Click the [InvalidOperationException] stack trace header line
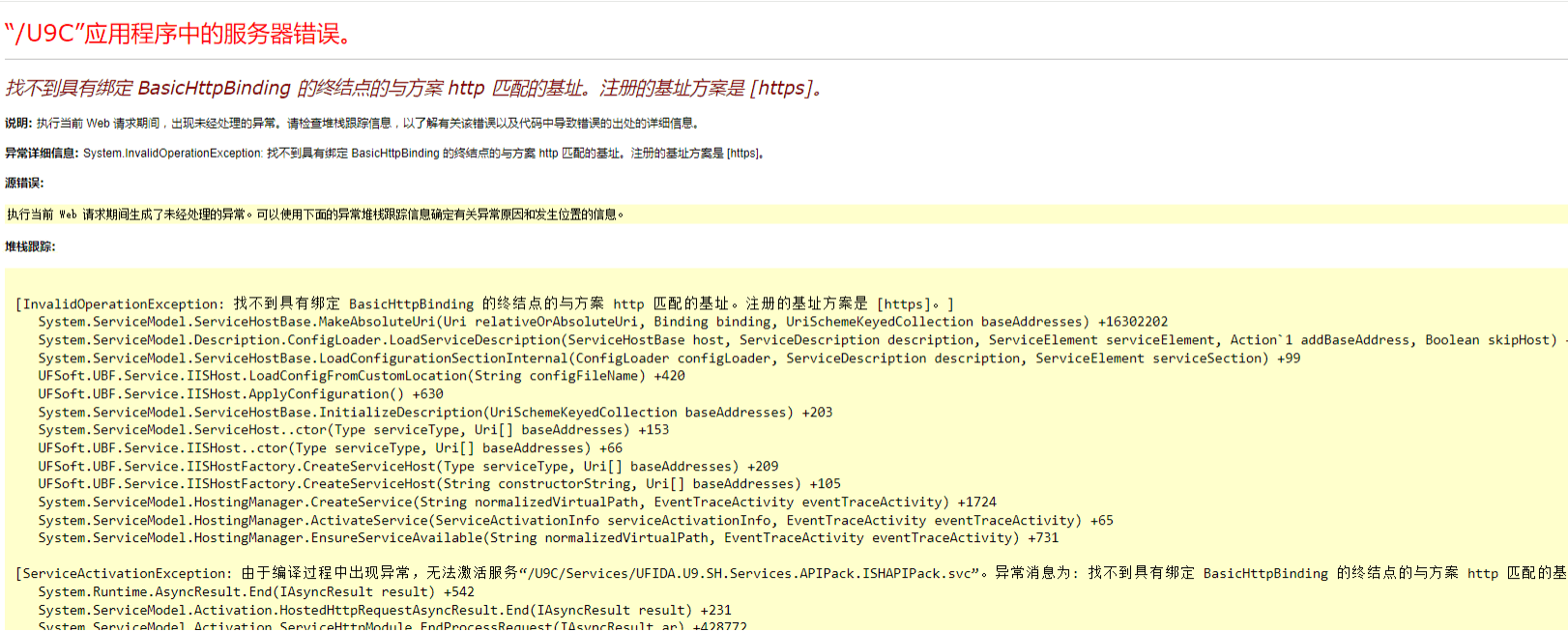The width and height of the screenshot is (1568, 631). 483,304
